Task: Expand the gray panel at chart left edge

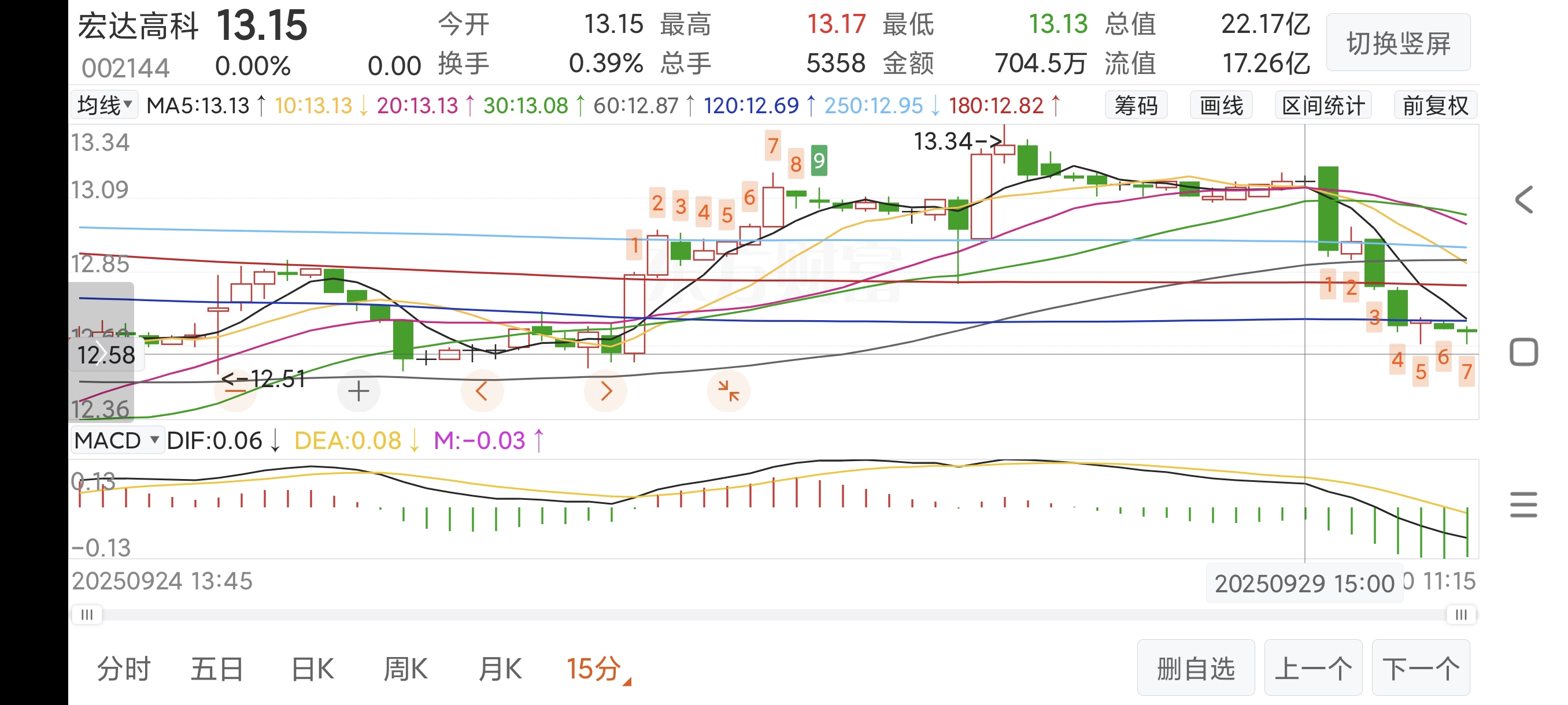Action: [x=101, y=353]
